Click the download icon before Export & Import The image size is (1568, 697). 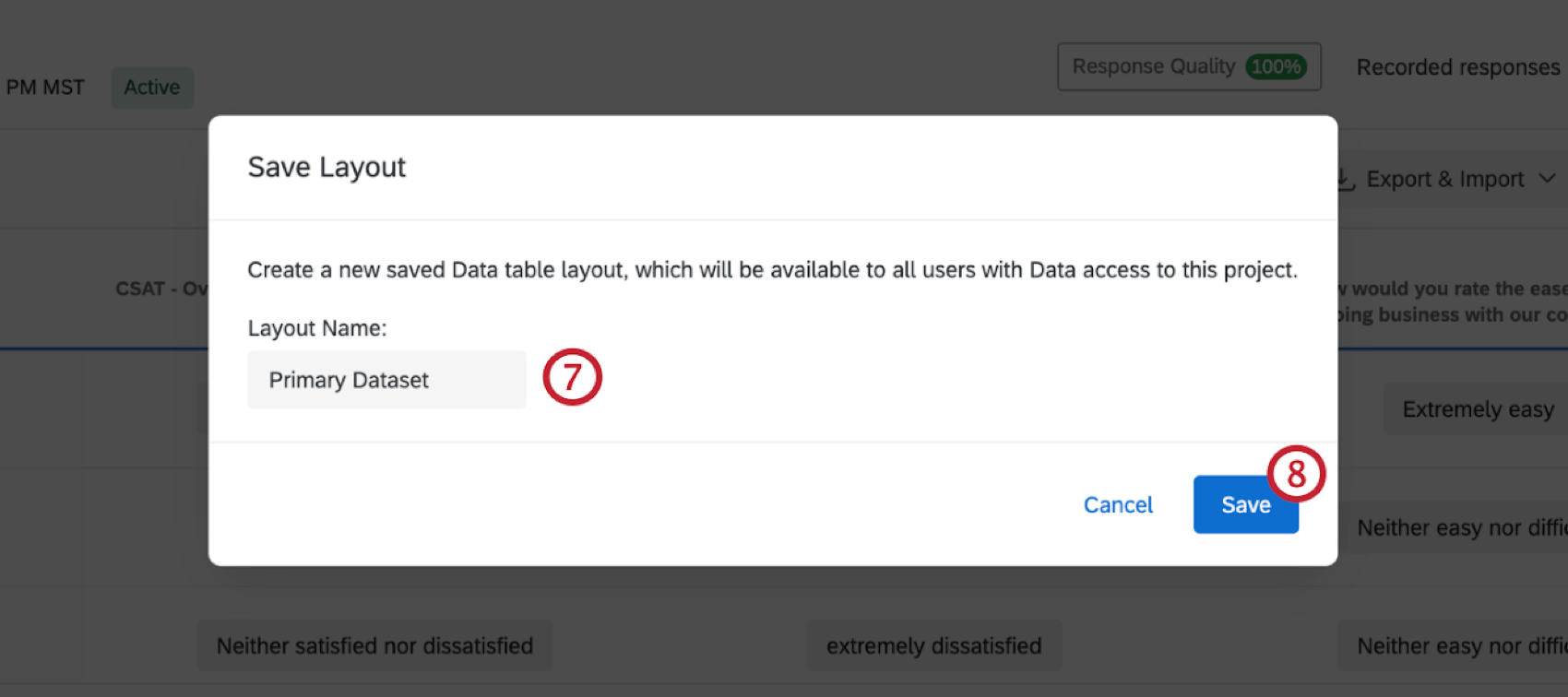coord(1347,181)
